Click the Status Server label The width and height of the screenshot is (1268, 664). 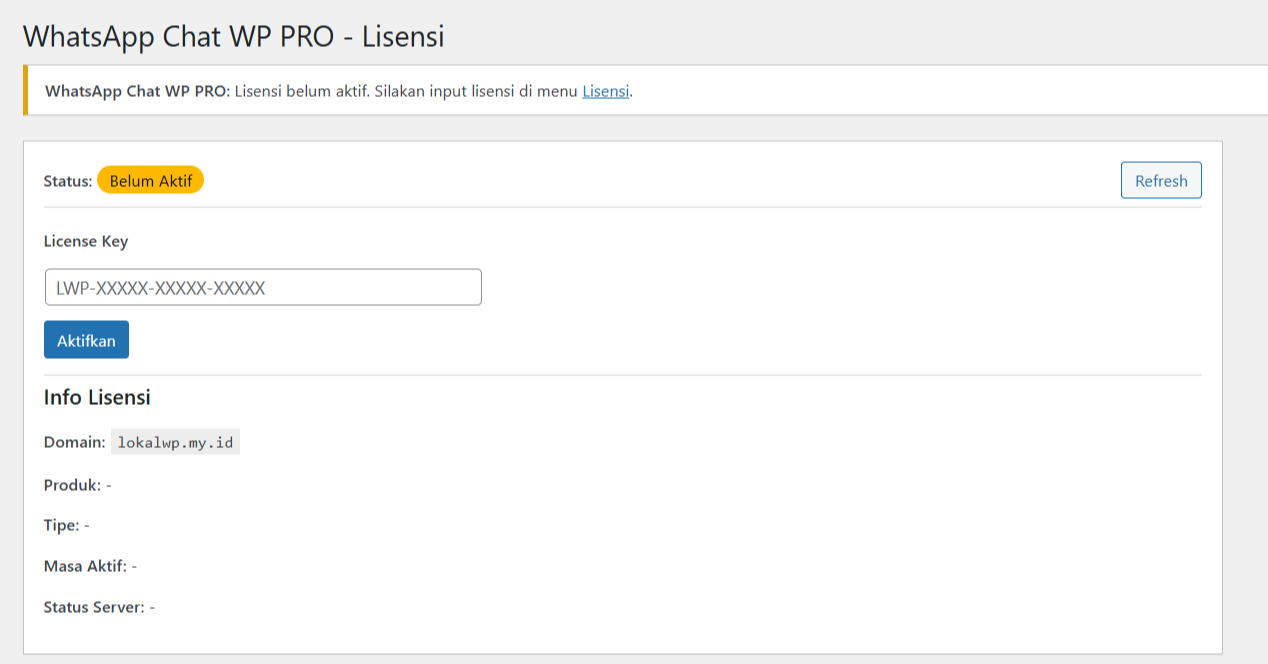(x=94, y=607)
